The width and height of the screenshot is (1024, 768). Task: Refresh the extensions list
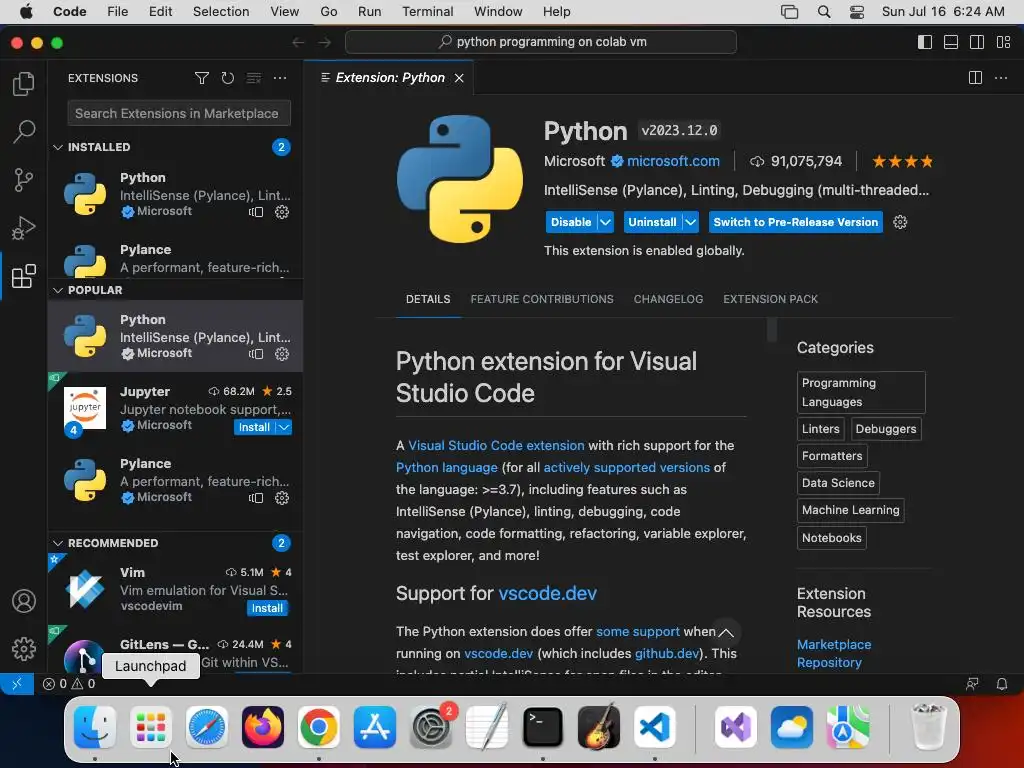click(227, 78)
